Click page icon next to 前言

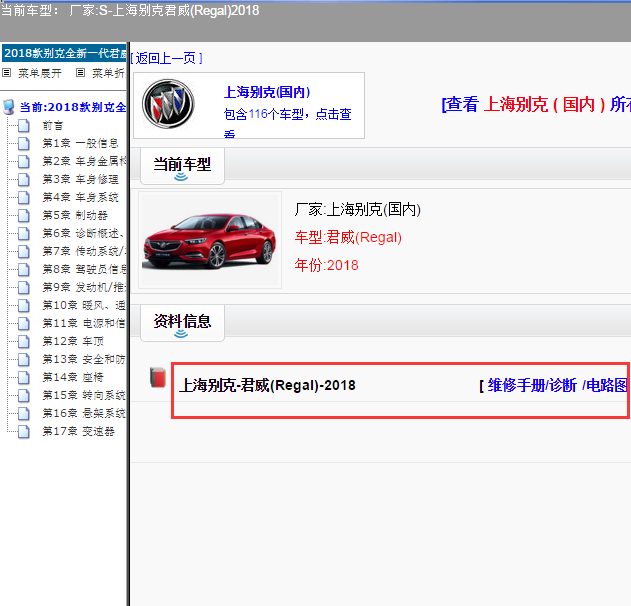24,126
